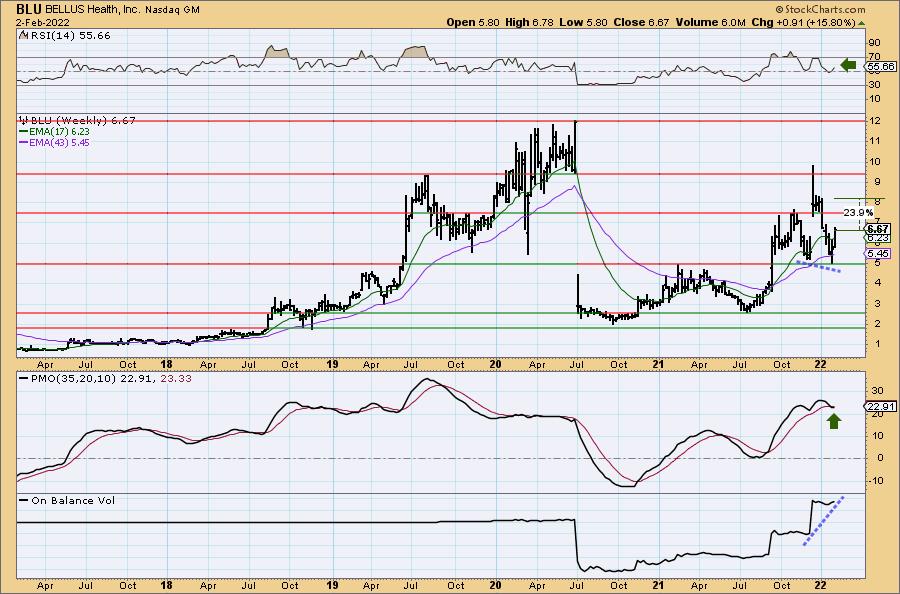Screen dimensions: 900x594
Task: Click the RSI(14) 55.66 indicator legend
Action: tap(70, 36)
